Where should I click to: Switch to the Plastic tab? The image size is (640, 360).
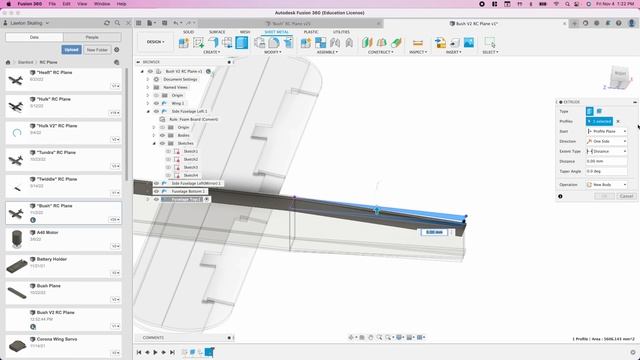click(x=311, y=32)
